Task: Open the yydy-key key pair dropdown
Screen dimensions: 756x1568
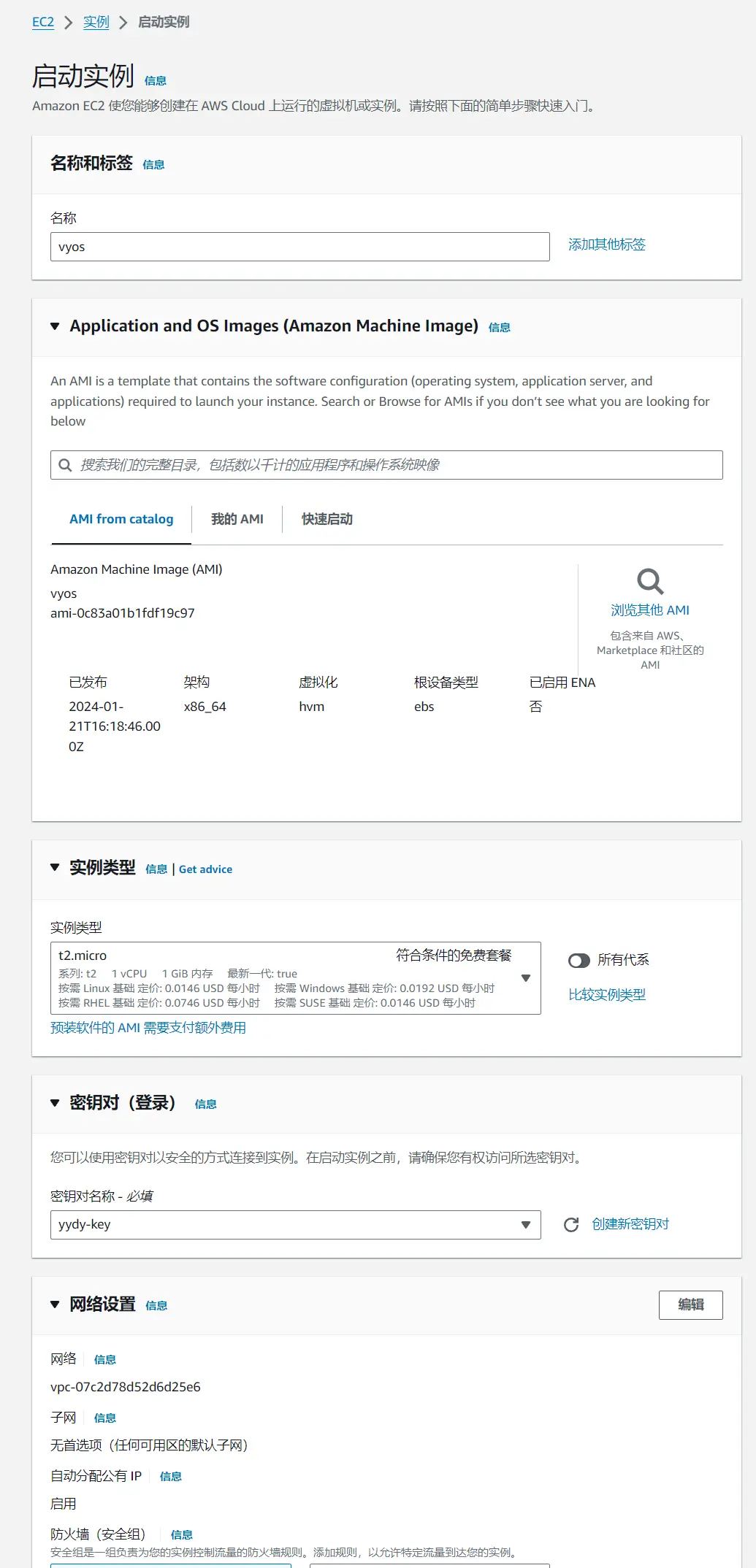Action: [296, 1224]
